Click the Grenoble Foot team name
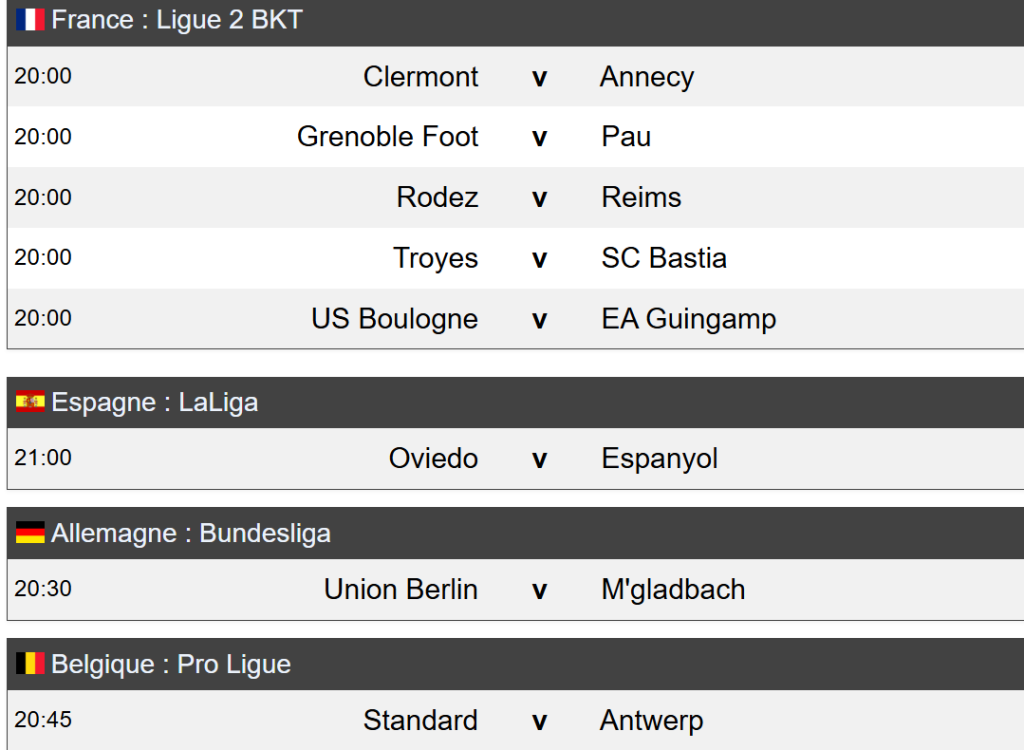The height and width of the screenshot is (750, 1024). click(388, 137)
